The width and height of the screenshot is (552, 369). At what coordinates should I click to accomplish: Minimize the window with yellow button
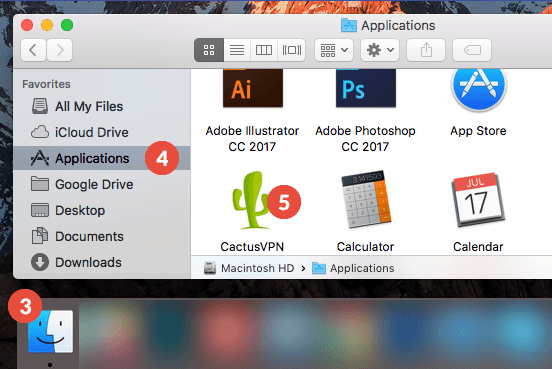tap(47, 25)
